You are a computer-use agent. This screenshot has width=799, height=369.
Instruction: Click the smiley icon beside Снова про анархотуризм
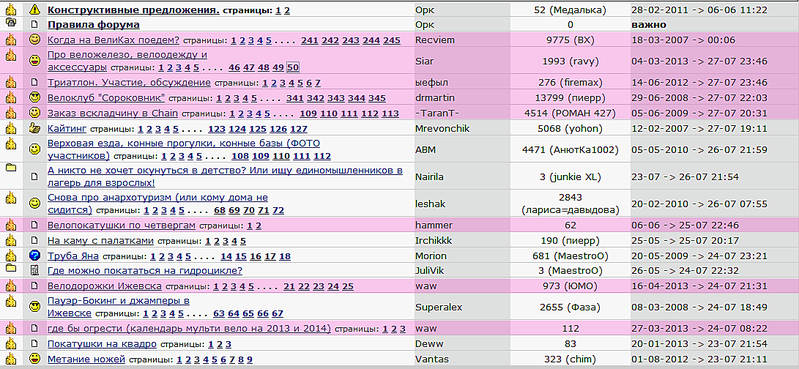coord(34,203)
